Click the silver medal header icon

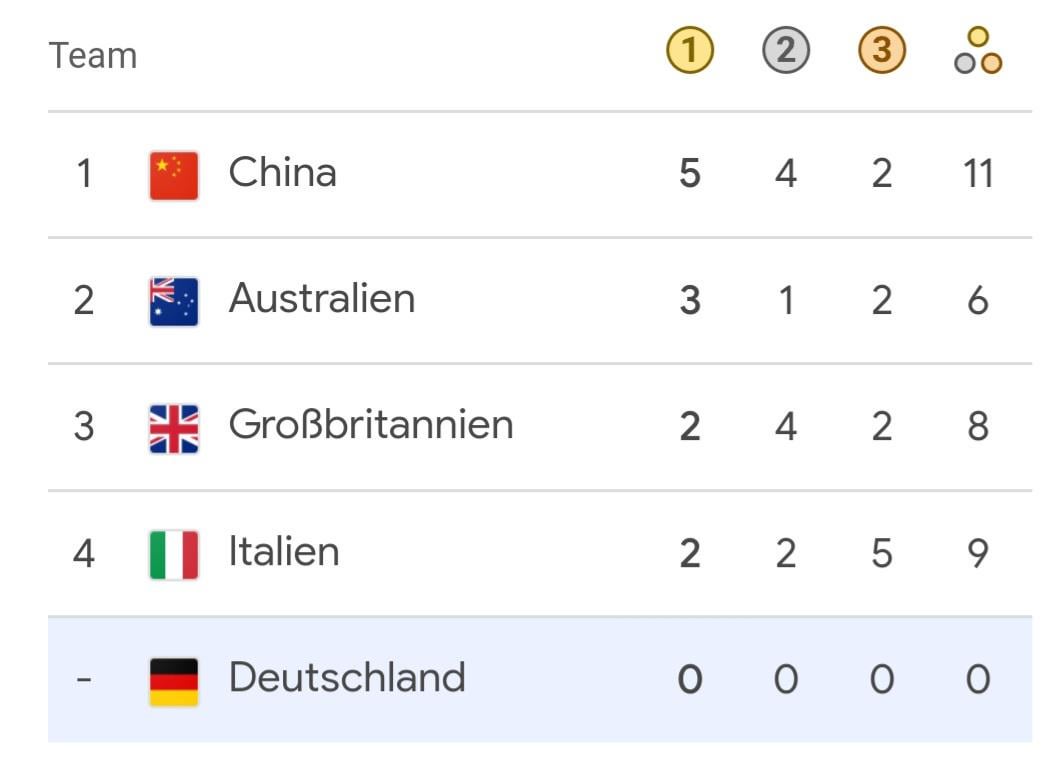click(786, 50)
